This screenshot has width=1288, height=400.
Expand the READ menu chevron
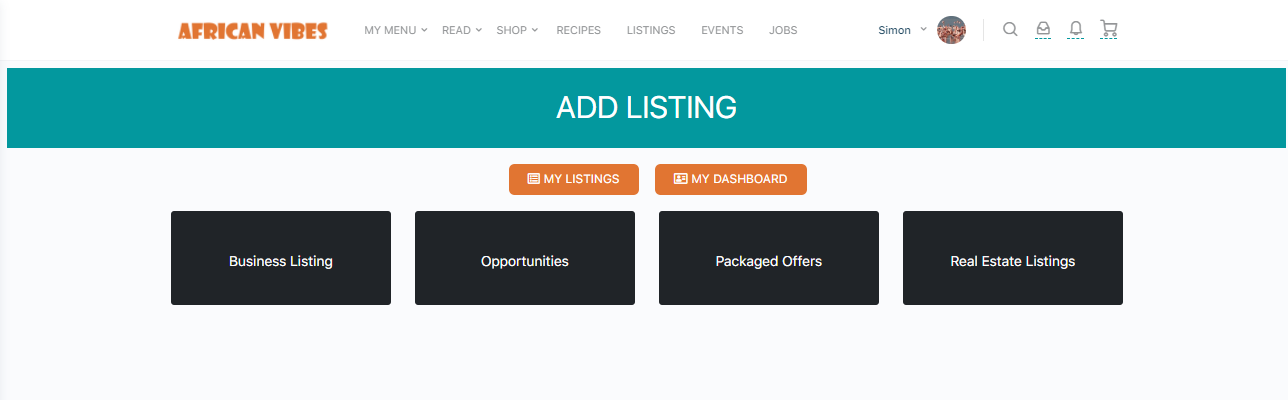pos(479,30)
